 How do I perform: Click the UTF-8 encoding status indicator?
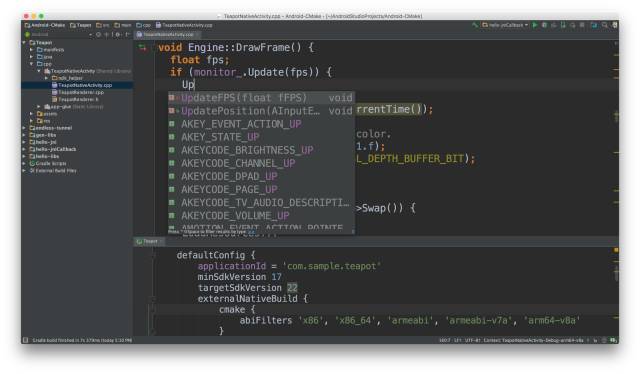472,340
